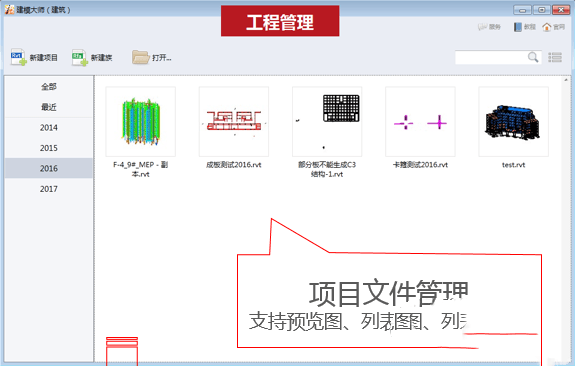Screen dimensions: 575x366
Task: Select the 2016 year filter
Action: coord(49,168)
